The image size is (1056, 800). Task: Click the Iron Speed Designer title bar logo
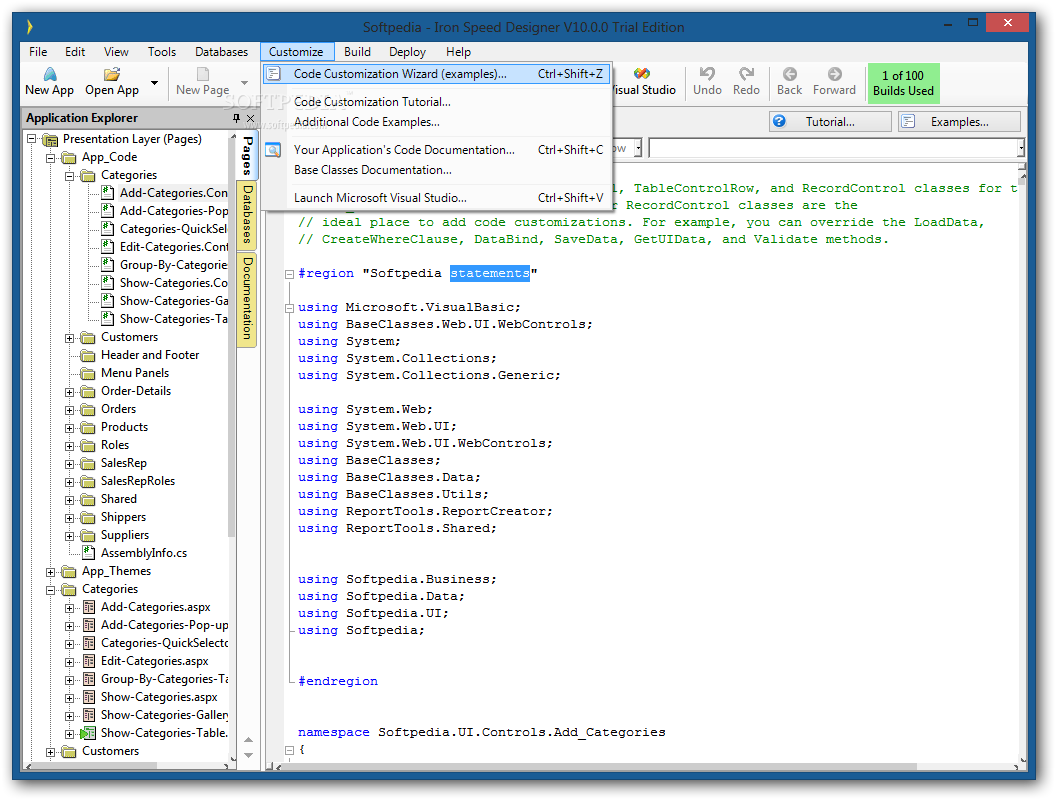coord(30,27)
